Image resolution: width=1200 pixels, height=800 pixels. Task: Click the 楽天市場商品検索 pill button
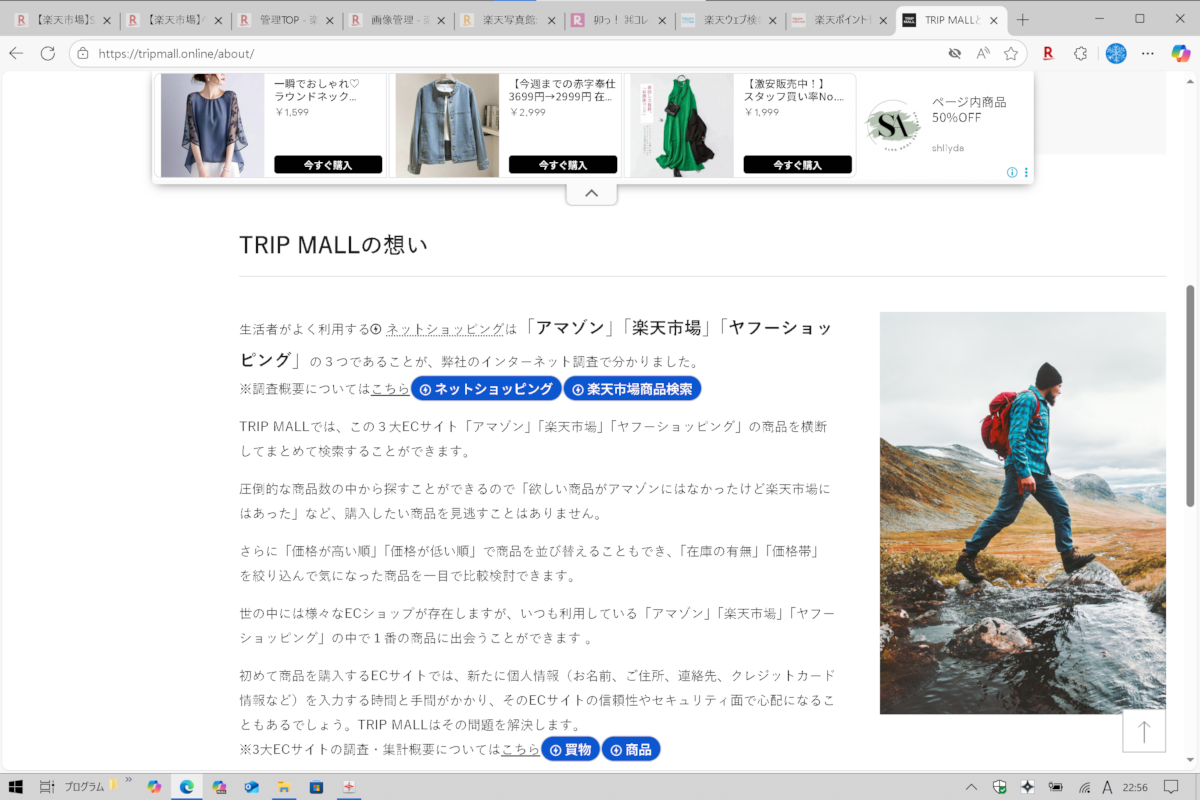[x=632, y=389]
